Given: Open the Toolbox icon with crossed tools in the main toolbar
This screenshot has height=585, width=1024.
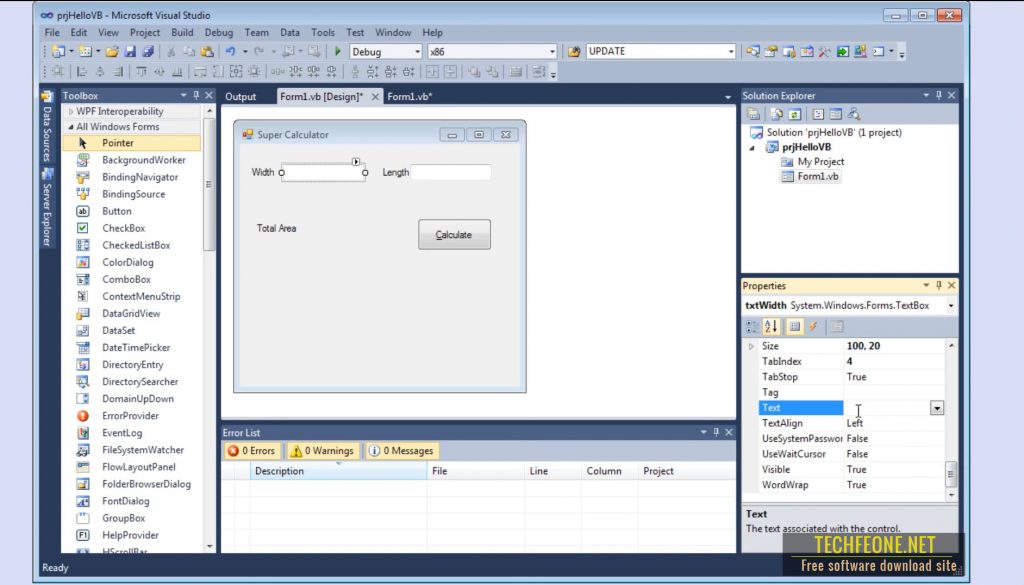Looking at the screenshot, I should click(824, 52).
